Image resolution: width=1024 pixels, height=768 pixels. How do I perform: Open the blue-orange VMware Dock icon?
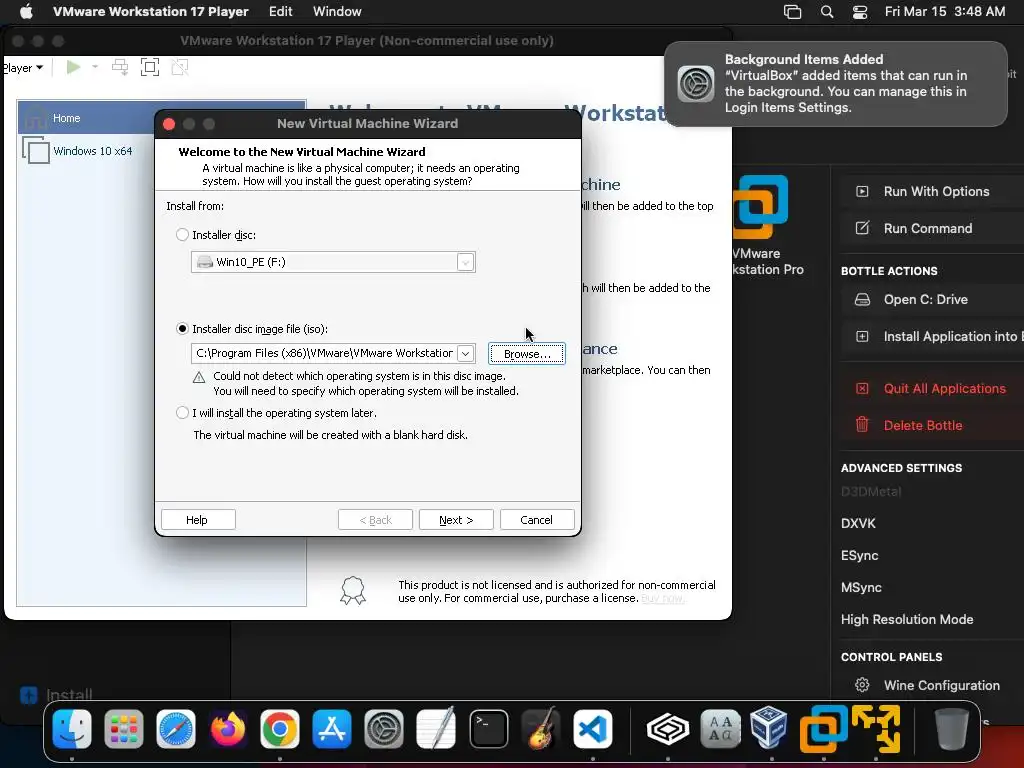pyautogui.click(x=823, y=729)
